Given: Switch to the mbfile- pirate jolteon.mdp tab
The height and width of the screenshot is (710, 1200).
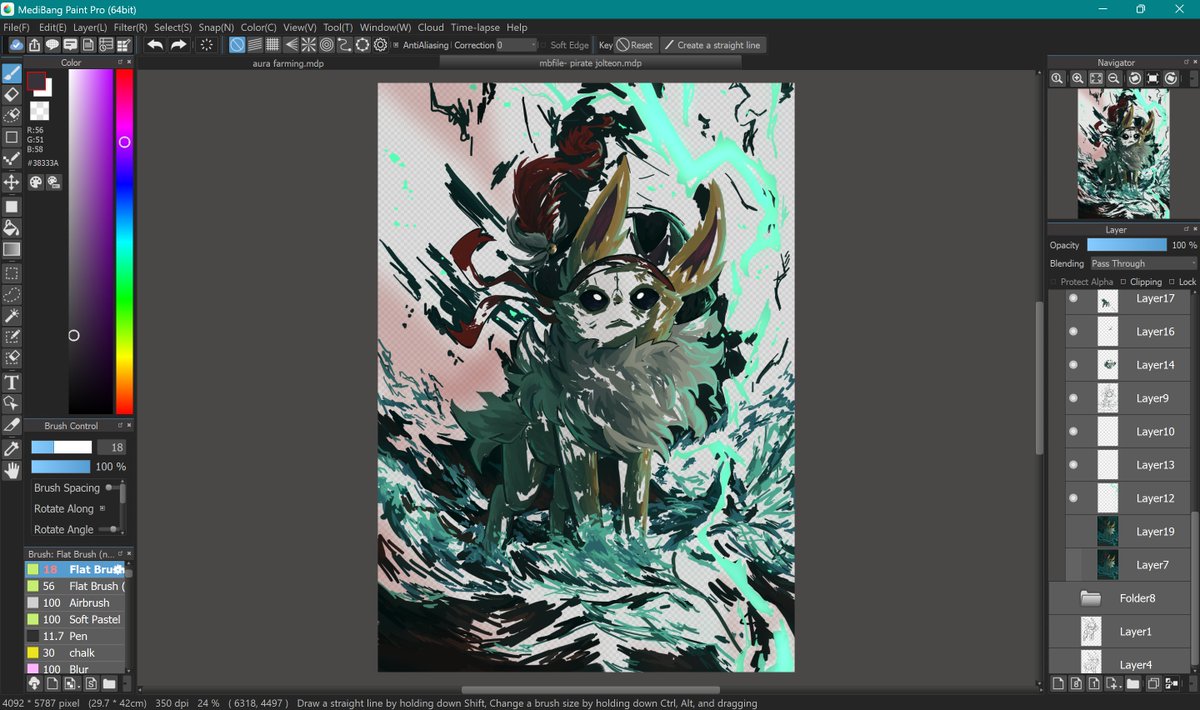Looking at the screenshot, I should point(591,63).
